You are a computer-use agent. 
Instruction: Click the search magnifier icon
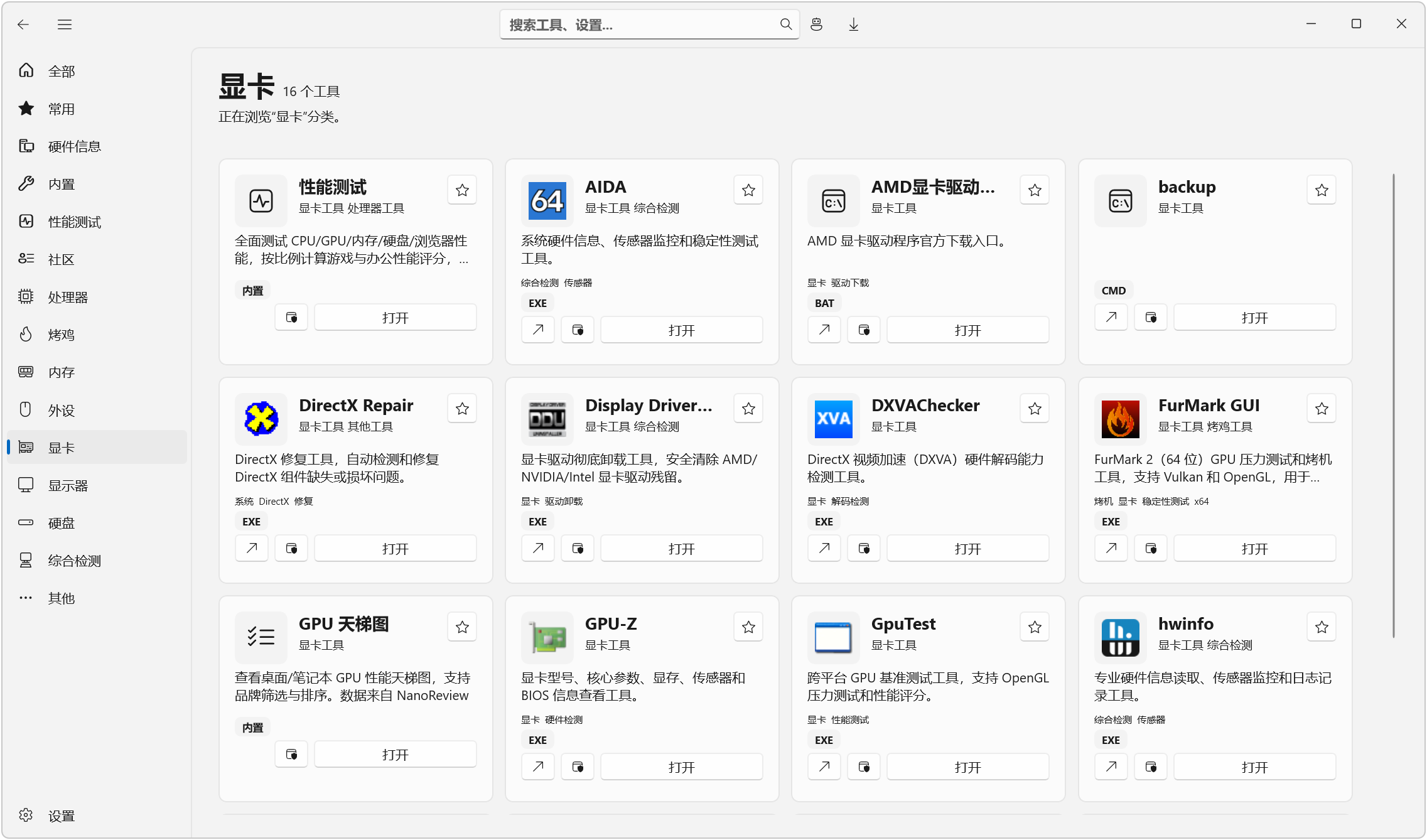point(785,24)
